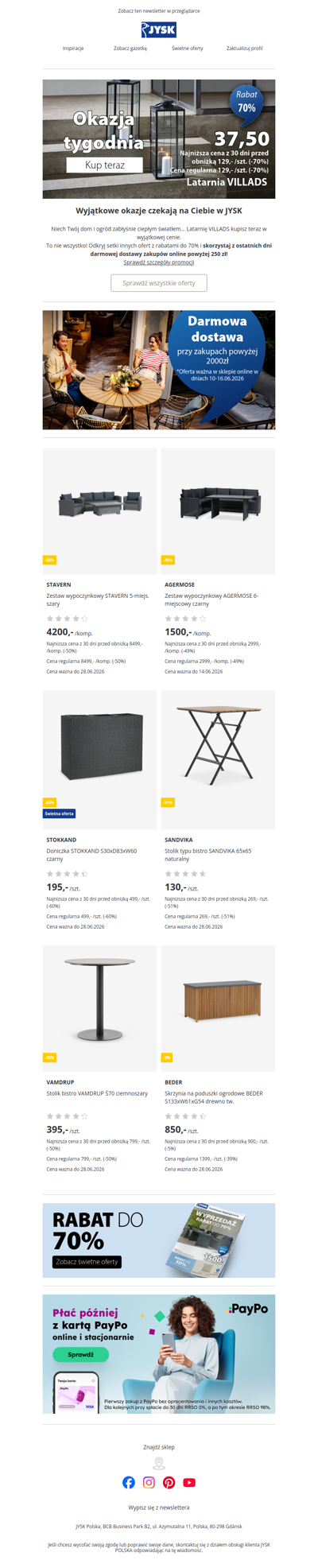The width and height of the screenshot is (318, 1568).
Task: Click the Darmowa dostawa banner
Action: pyautogui.click(x=159, y=370)
